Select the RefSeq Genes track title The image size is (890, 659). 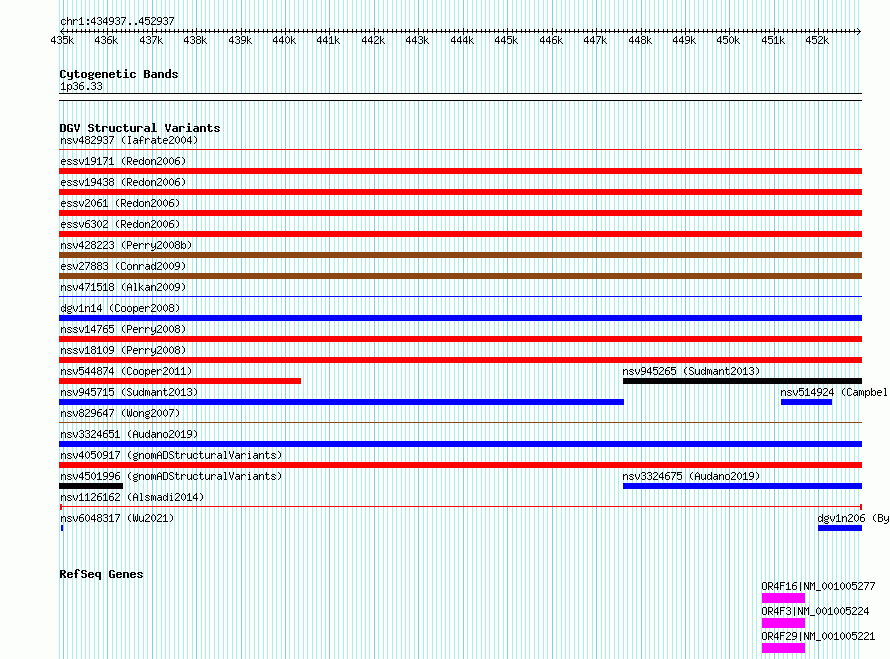coord(101,574)
